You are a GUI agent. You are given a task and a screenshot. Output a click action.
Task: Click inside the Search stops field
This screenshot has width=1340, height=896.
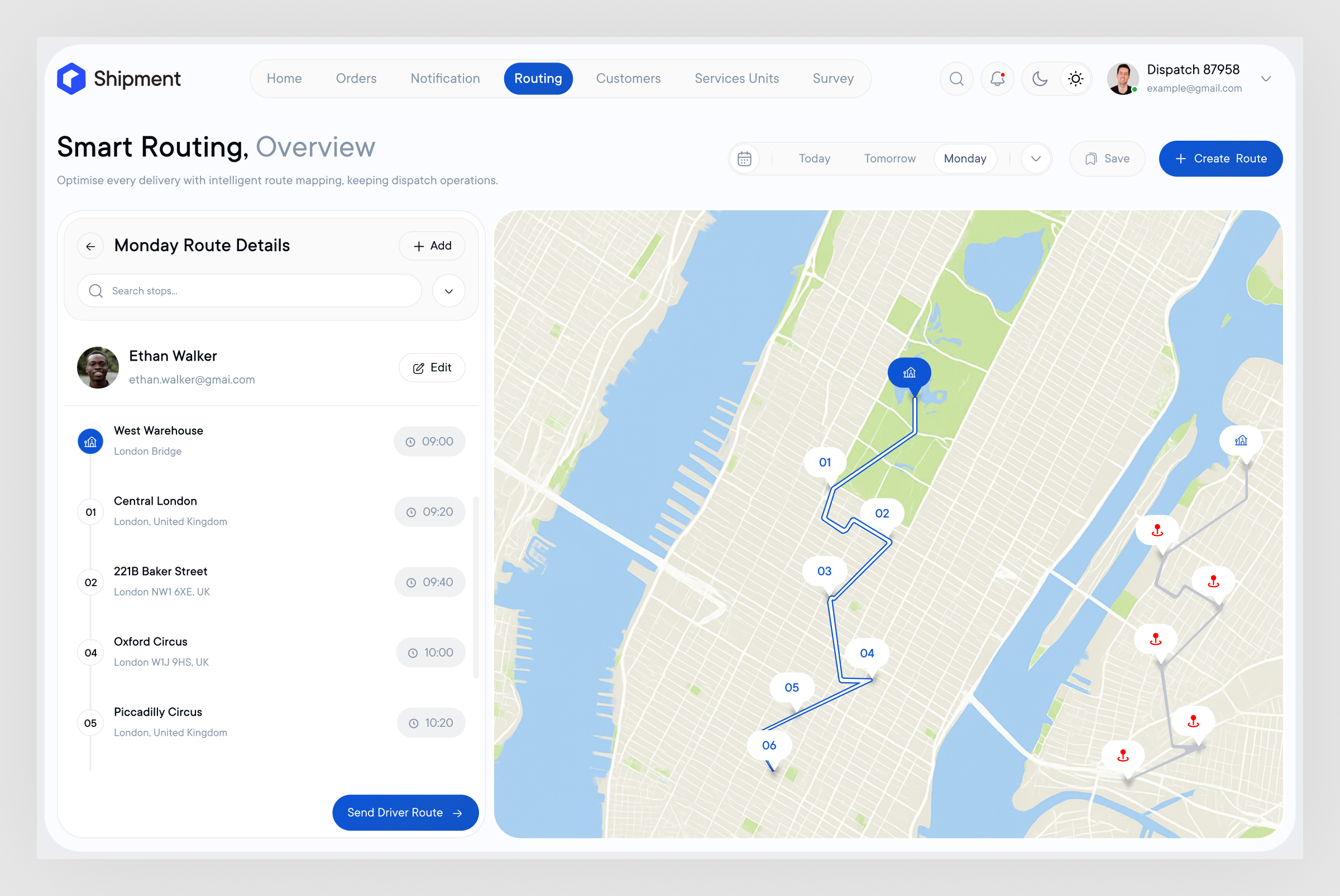click(248, 291)
